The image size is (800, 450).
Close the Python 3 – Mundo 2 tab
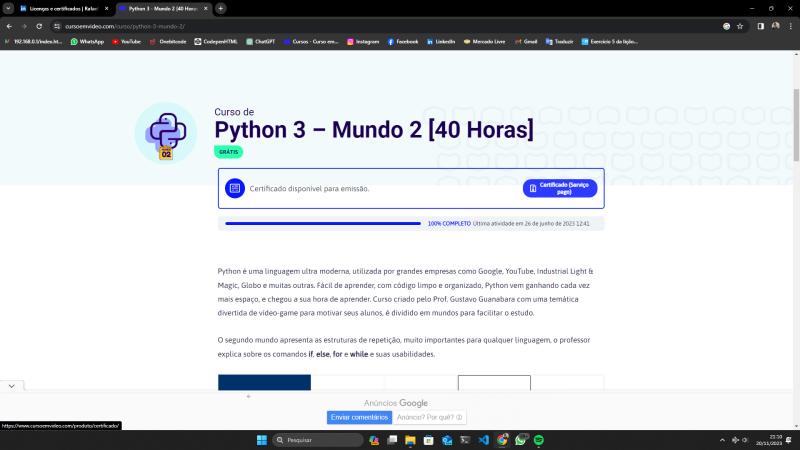click(x=206, y=9)
